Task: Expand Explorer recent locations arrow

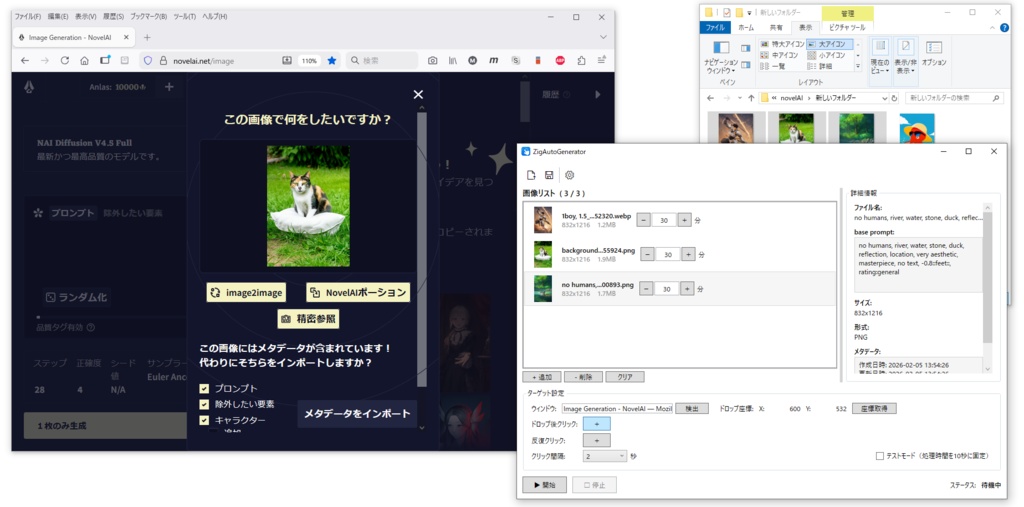Action: pos(740,98)
